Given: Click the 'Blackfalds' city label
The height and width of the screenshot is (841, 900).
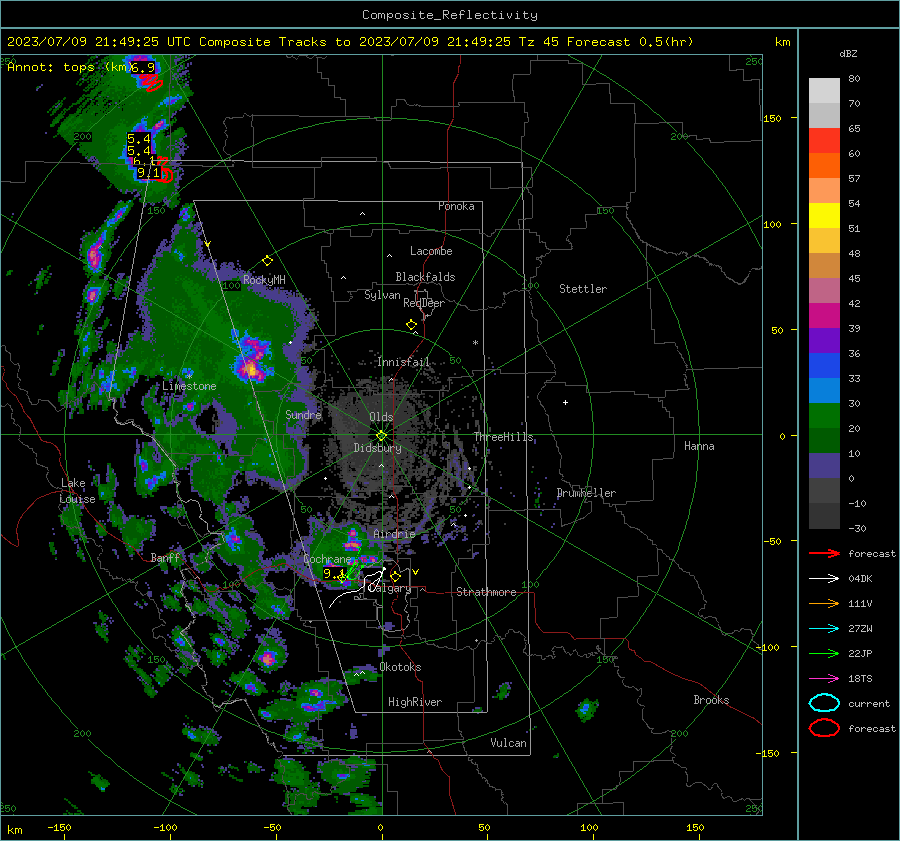Looking at the screenshot, I should (425, 277).
